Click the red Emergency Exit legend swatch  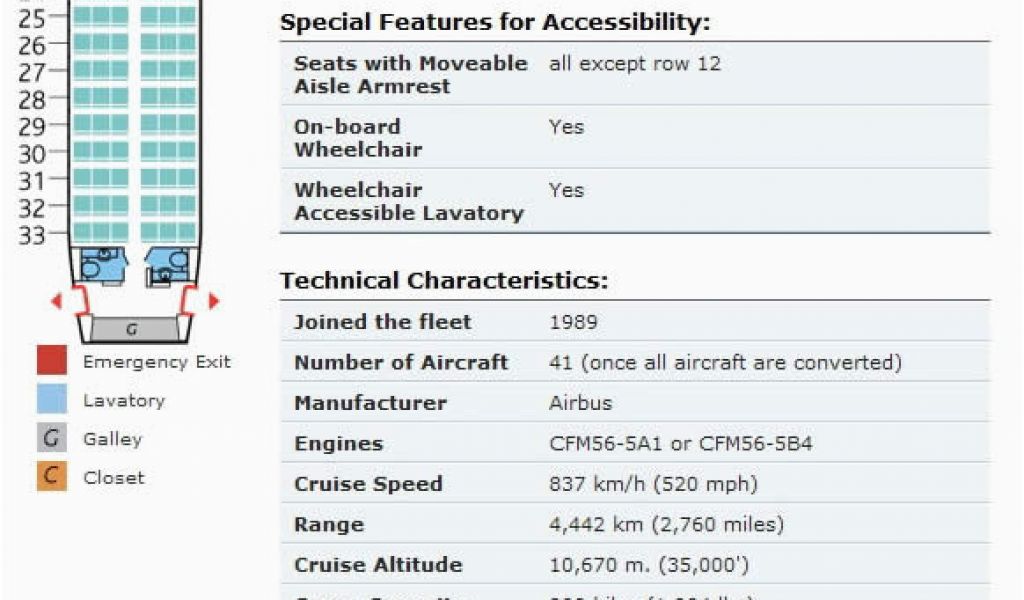[x=52, y=360]
